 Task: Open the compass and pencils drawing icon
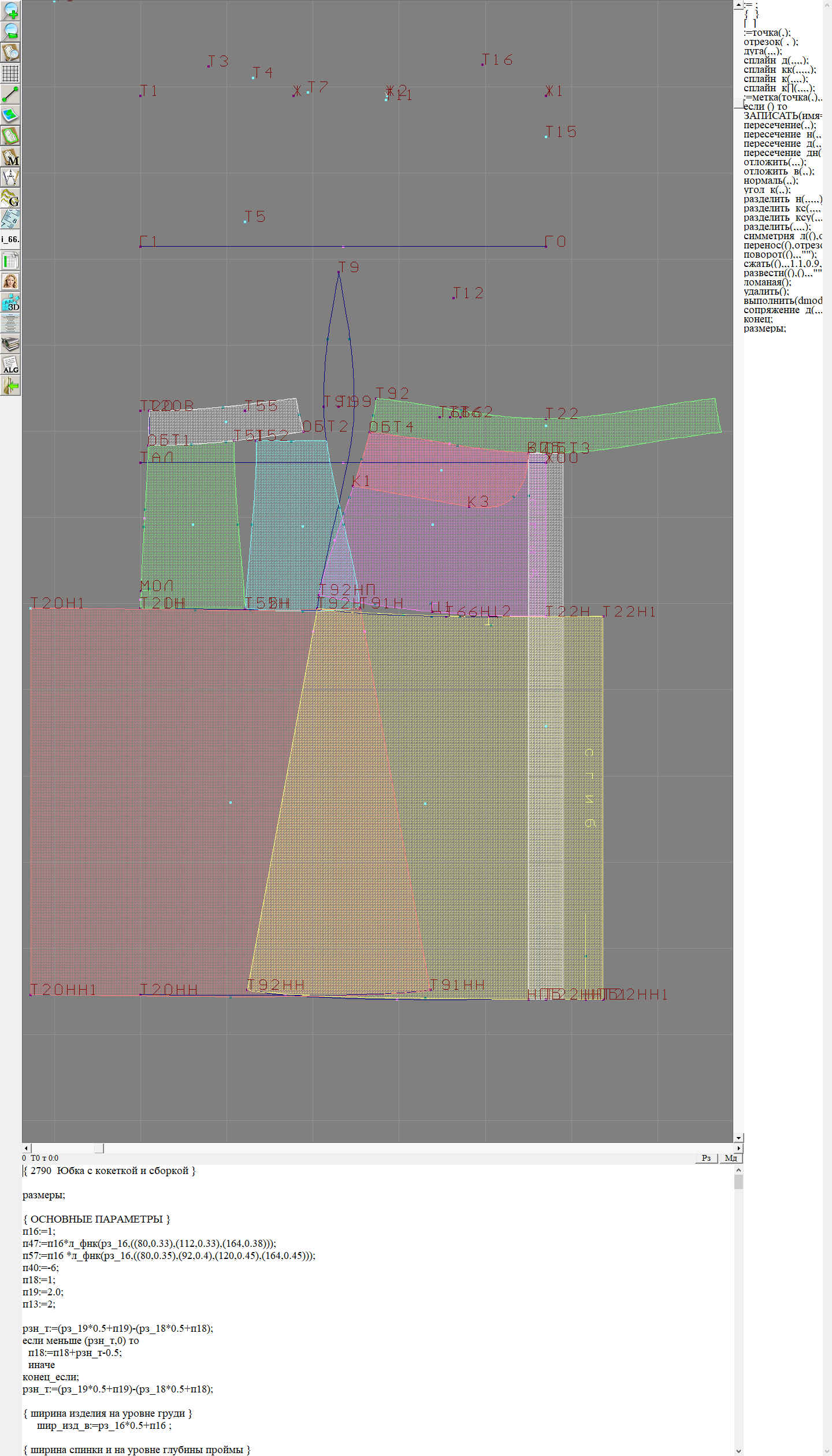click(x=10, y=177)
